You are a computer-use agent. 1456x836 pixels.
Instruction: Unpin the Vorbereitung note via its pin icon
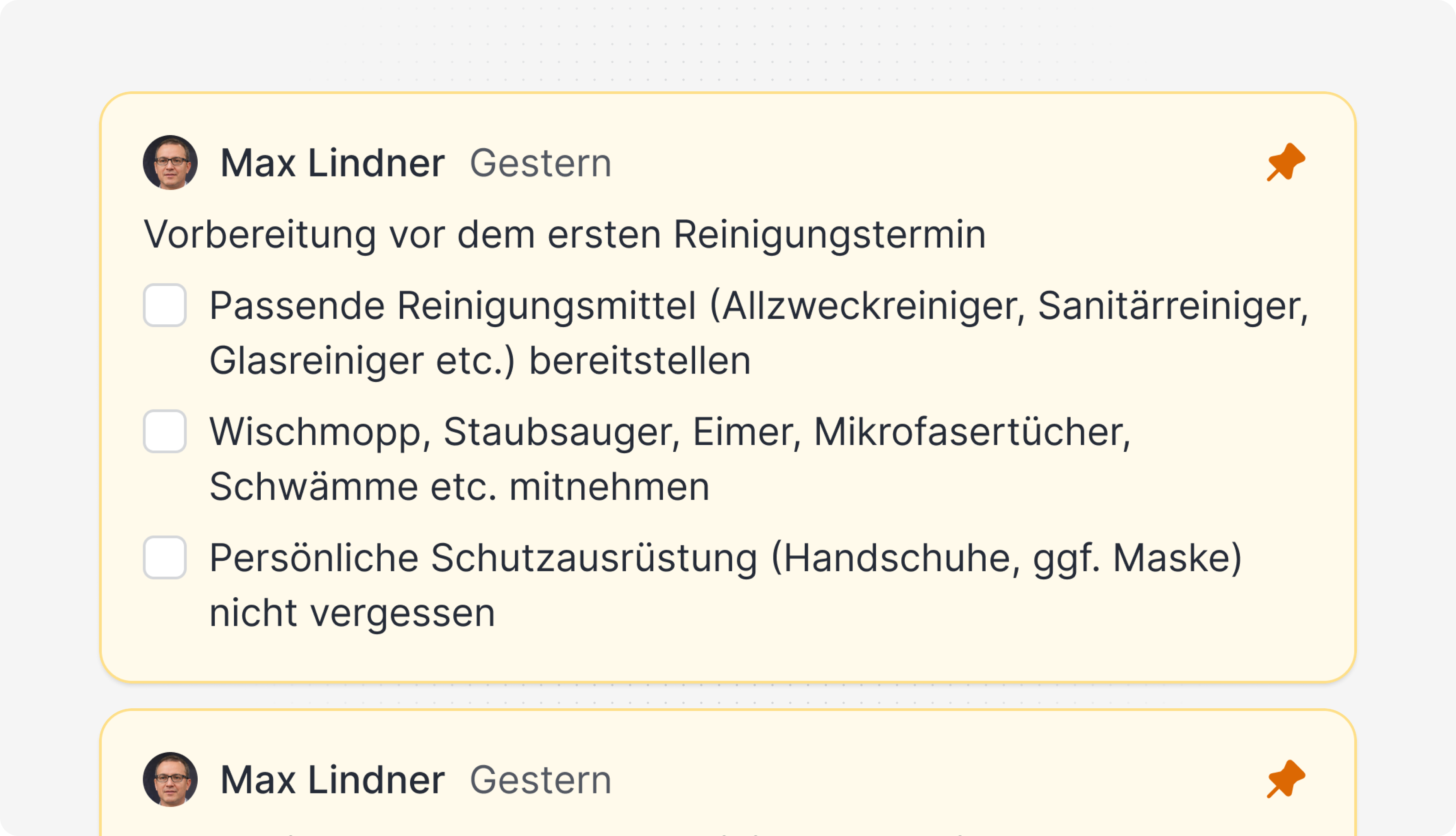1286,162
